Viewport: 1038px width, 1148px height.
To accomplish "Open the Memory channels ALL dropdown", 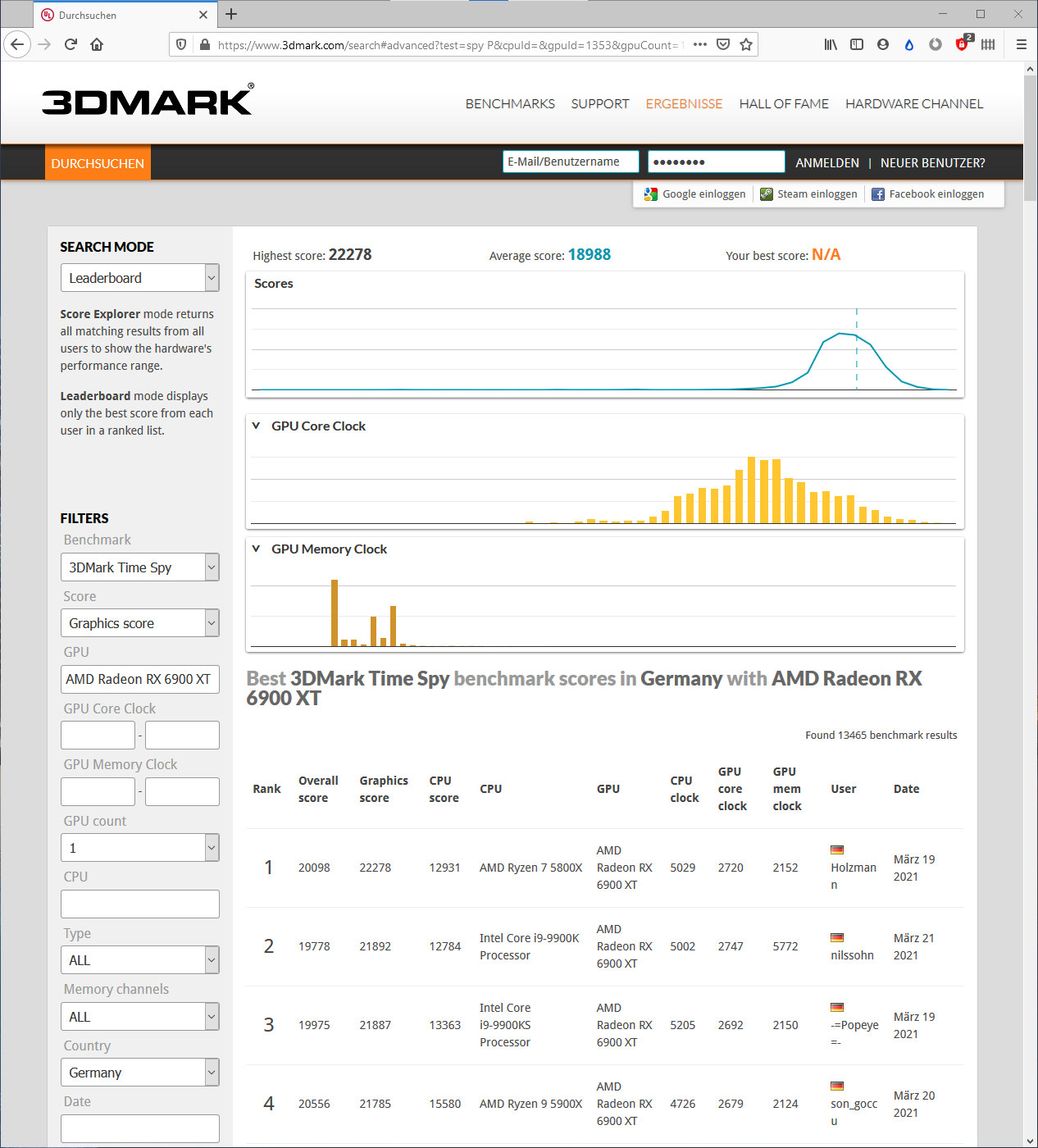I will [x=140, y=1017].
